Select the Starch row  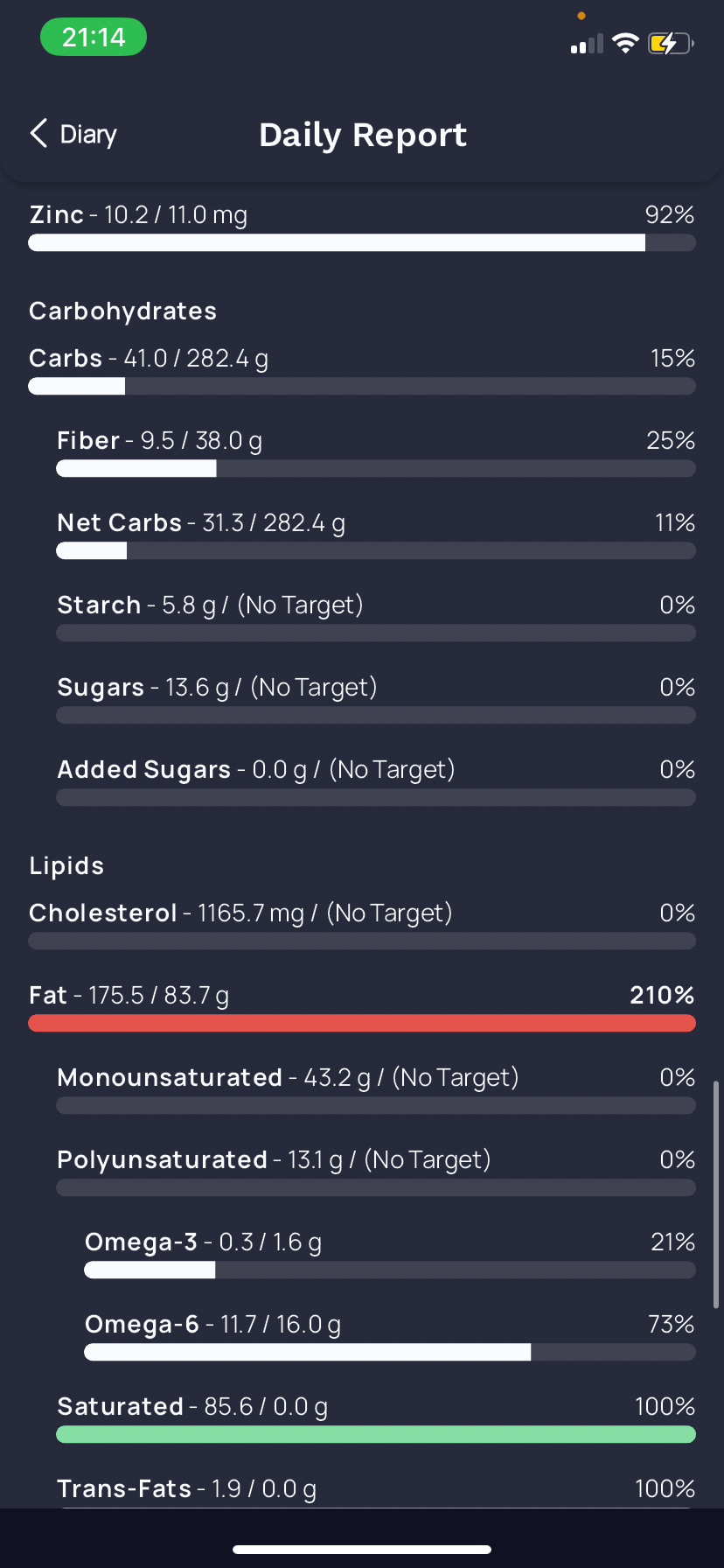click(376, 617)
